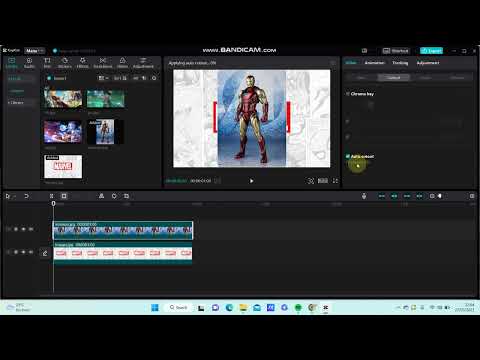Click the Export button
Screen dimensions: 480x360
point(431,51)
